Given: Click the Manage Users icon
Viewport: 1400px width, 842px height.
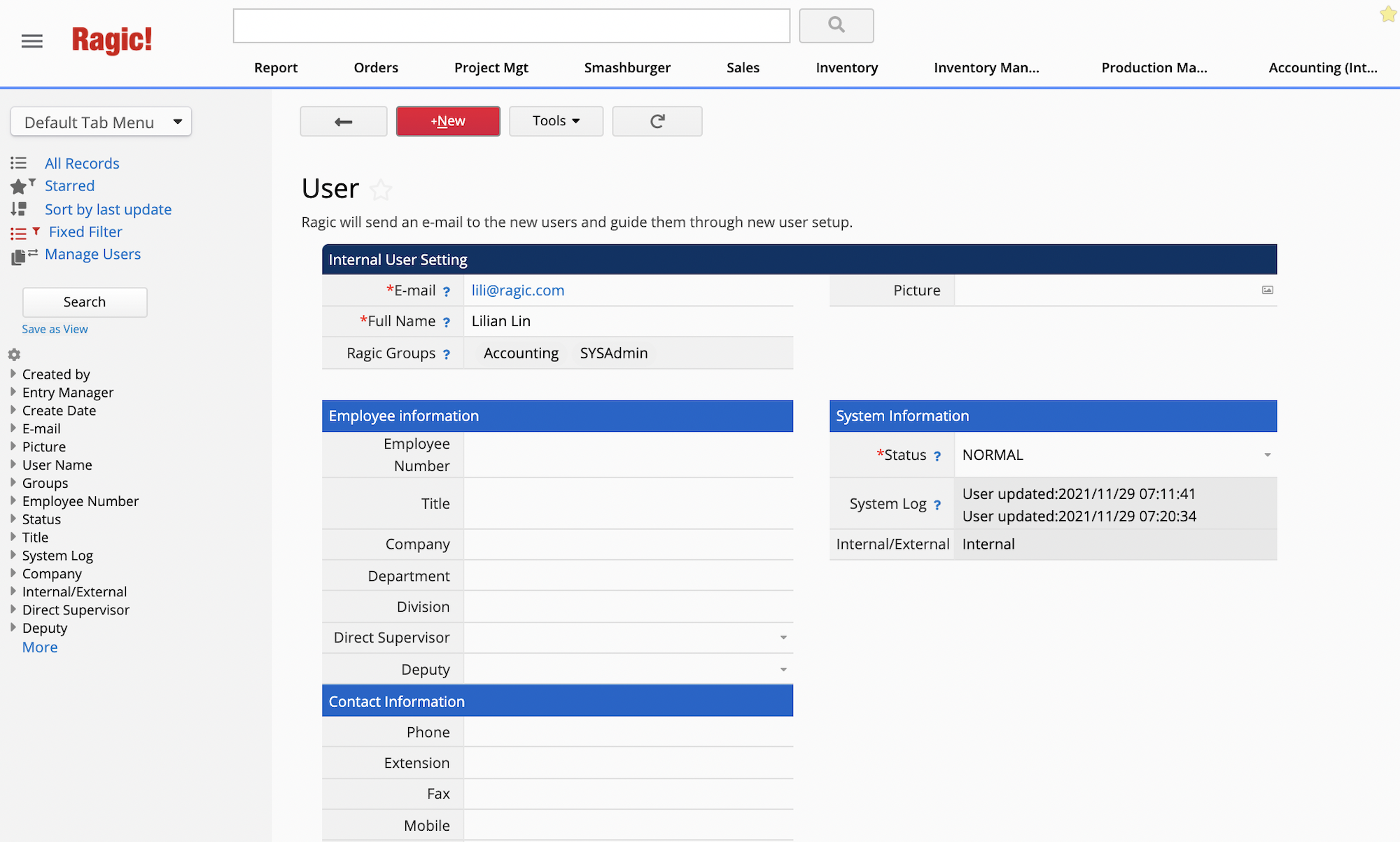Looking at the screenshot, I should pos(23,255).
